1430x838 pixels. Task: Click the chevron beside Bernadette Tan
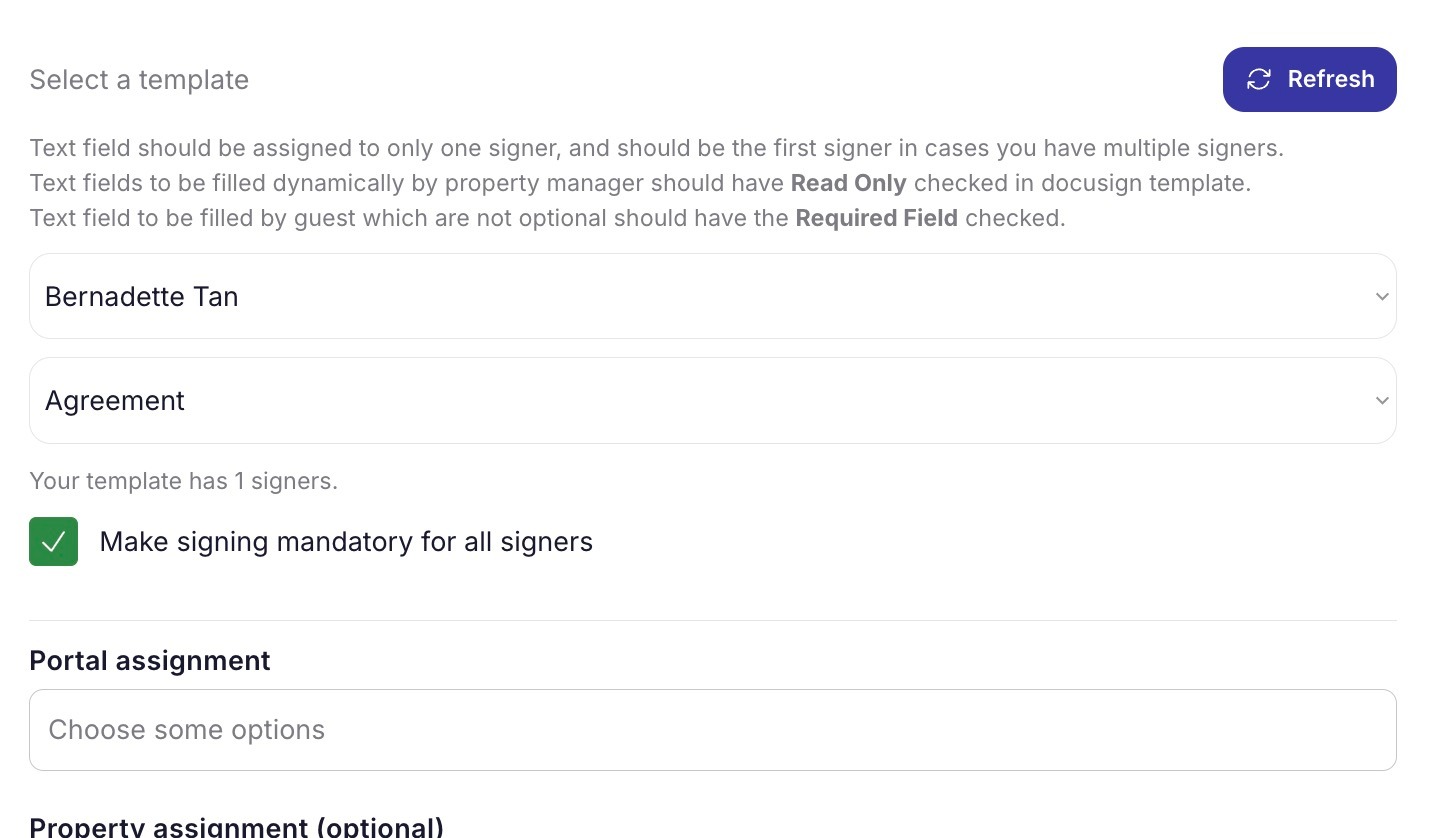click(x=1382, y=296)
